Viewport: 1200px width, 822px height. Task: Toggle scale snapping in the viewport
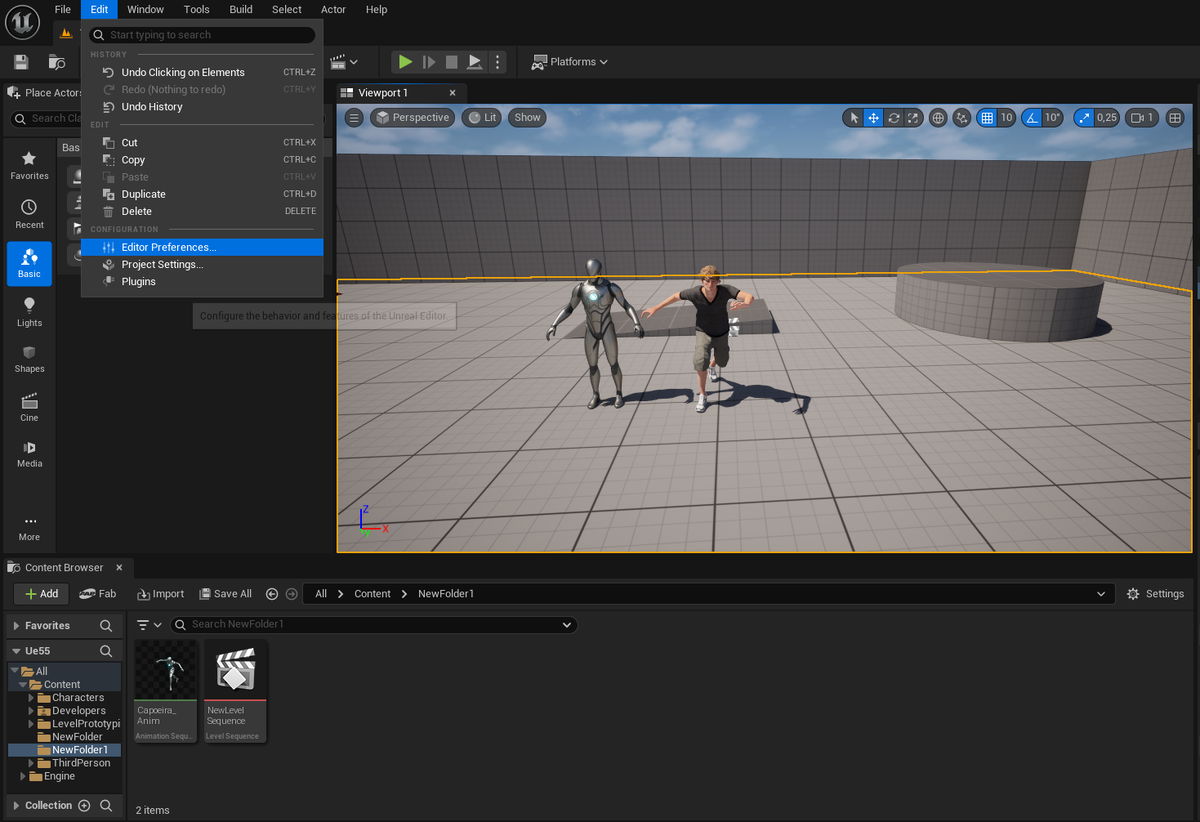click(x=1084, y=118)
